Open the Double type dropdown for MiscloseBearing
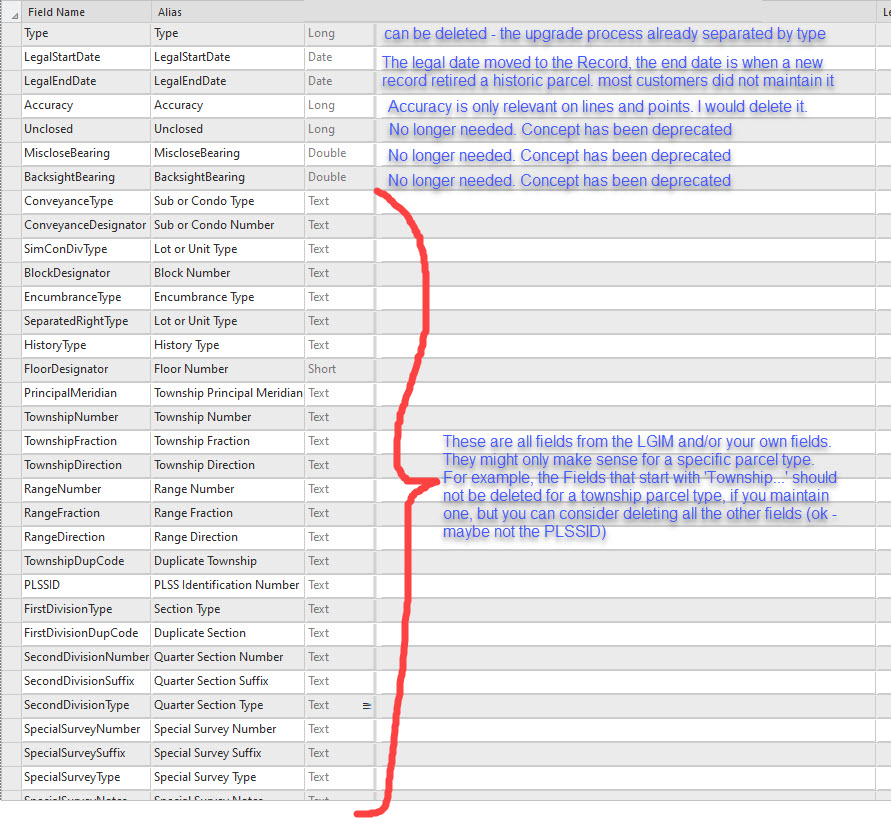Viewport: 891px width, 819px height. click(340, 153)
